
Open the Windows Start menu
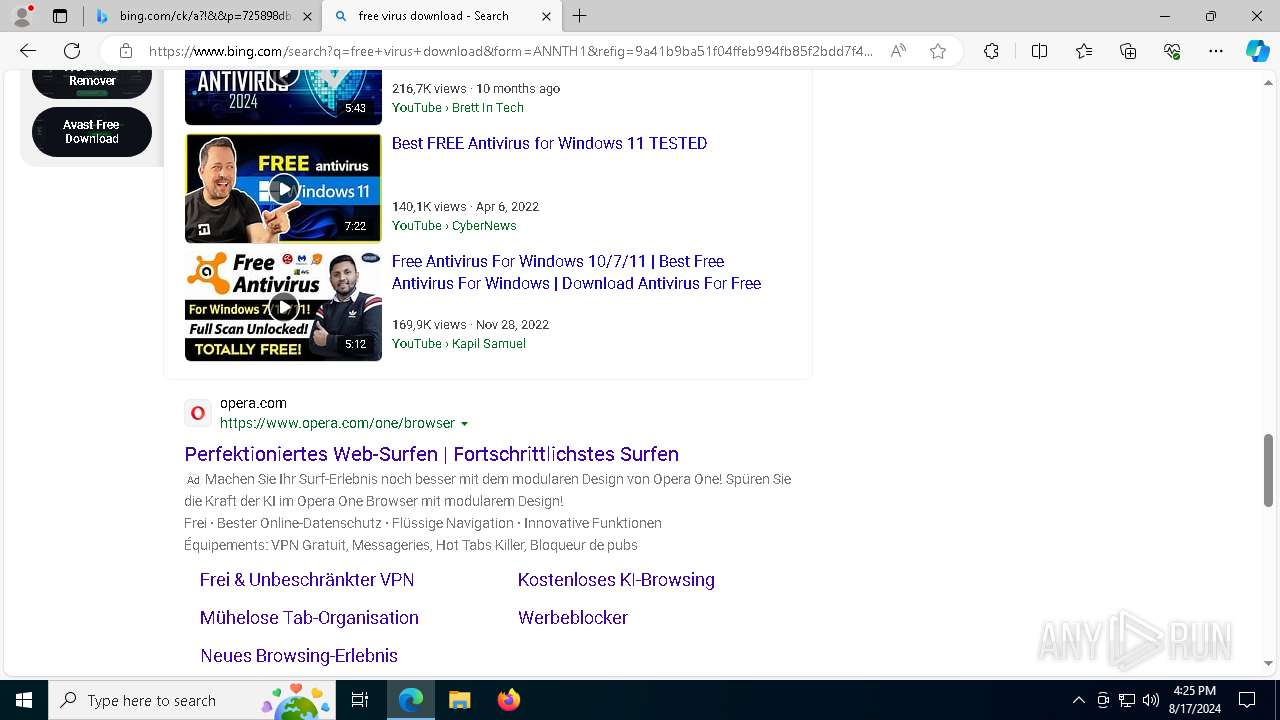point(24,700)
